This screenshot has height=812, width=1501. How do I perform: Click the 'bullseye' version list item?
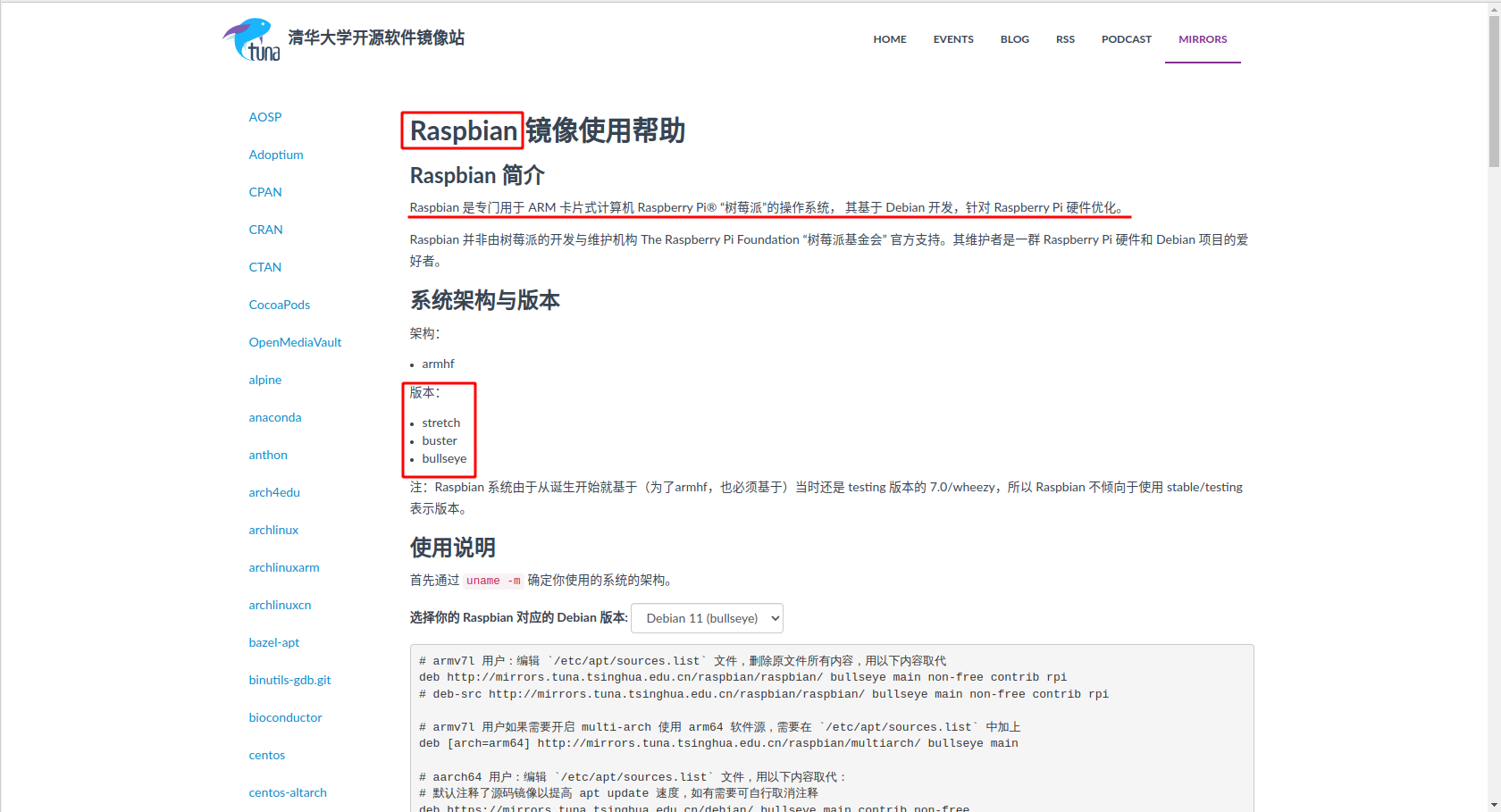(444, 458)
